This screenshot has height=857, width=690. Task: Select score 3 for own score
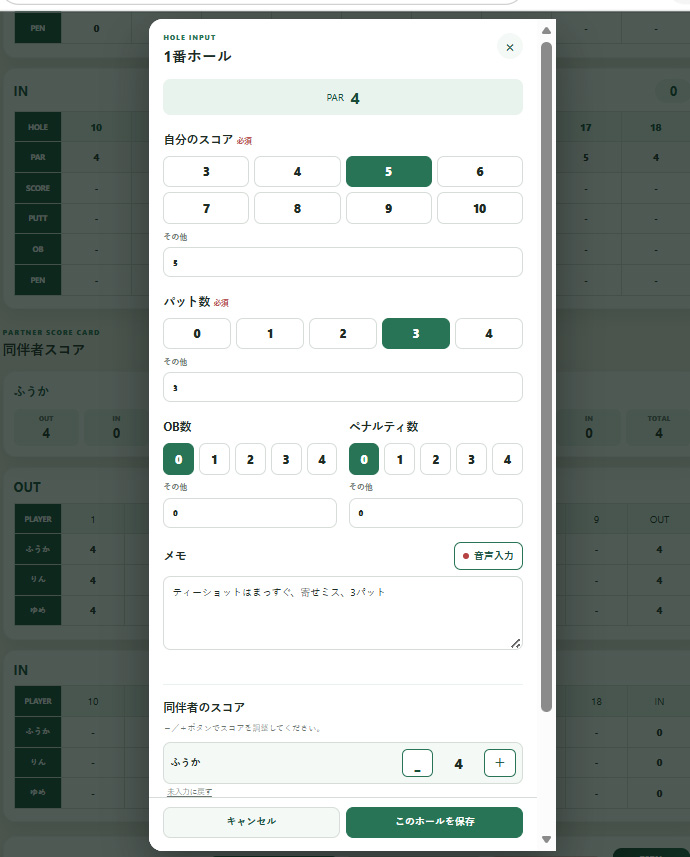(x=206, y=172)
